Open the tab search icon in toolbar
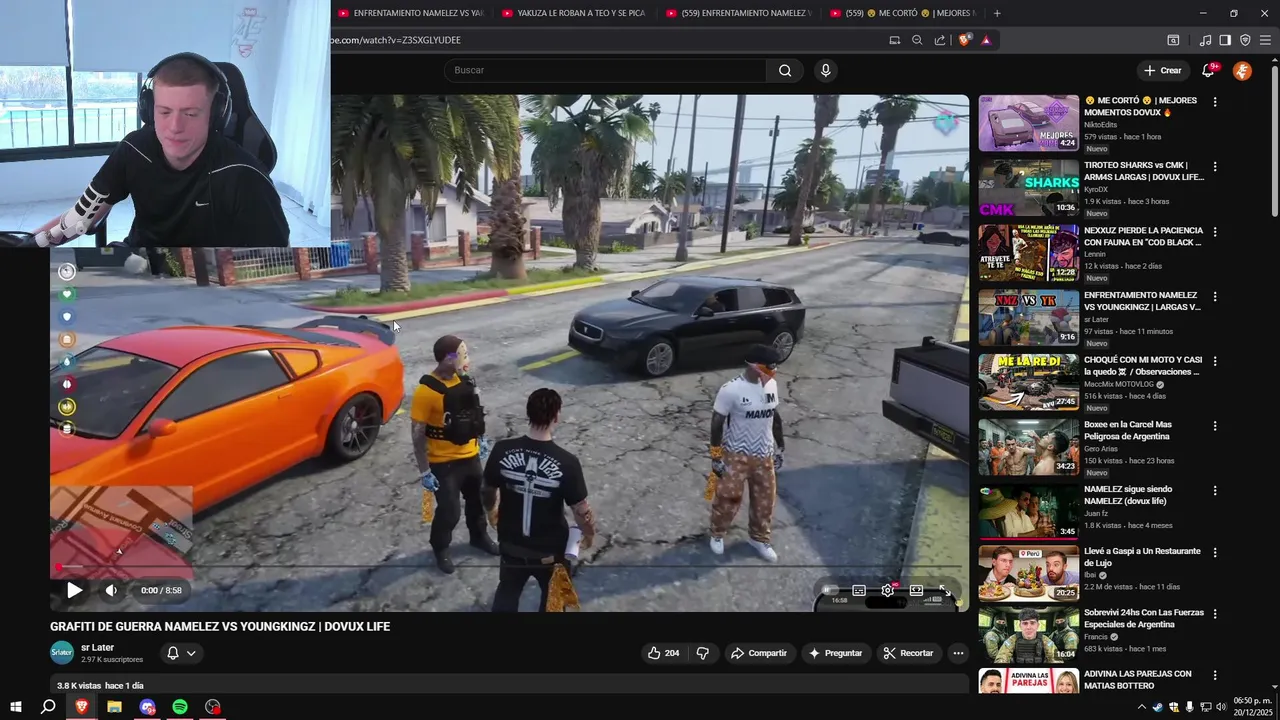1280x720 pixels. point(1173,40)
